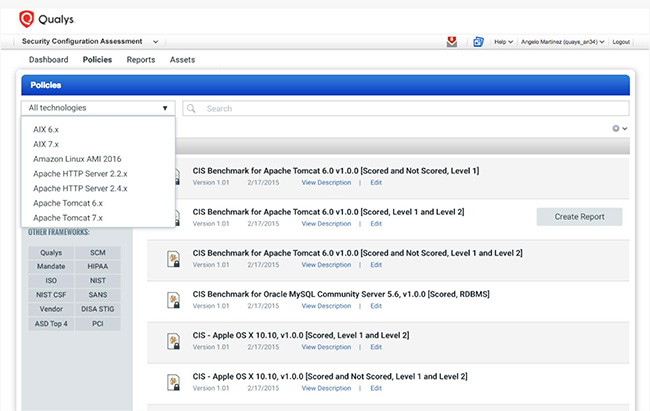Collapse the All technologies dropdown
This screenshot has height=411, width=650.
click(98, 108)
